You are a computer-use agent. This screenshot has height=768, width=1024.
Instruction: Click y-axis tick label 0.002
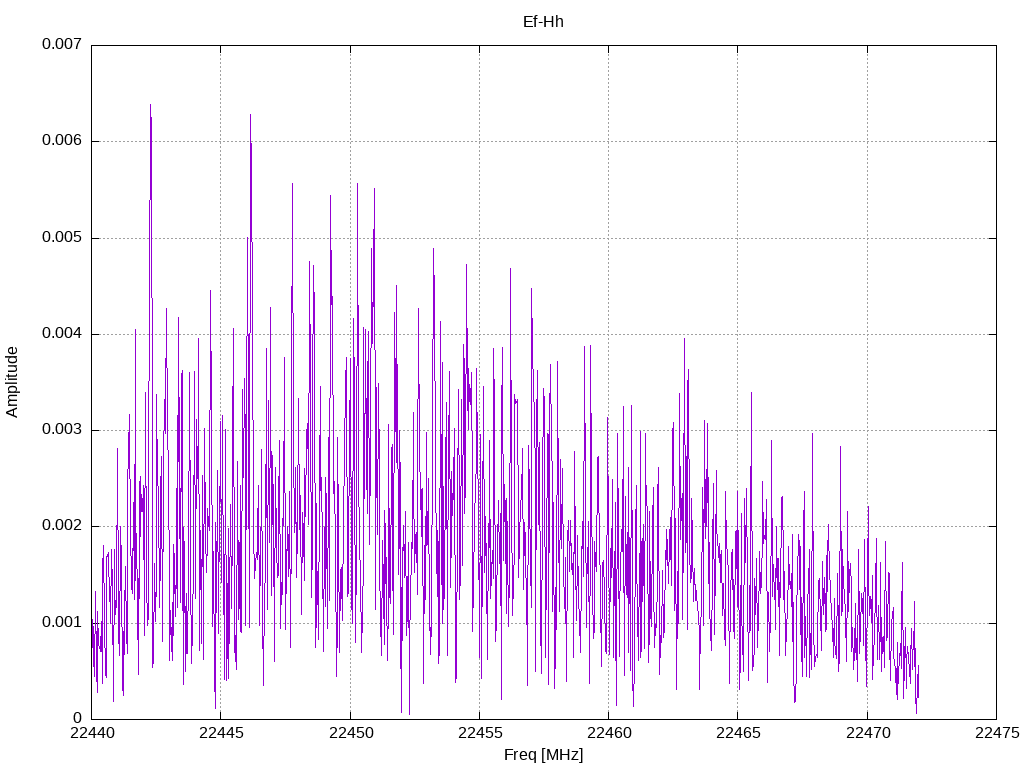tap(62, 526)
